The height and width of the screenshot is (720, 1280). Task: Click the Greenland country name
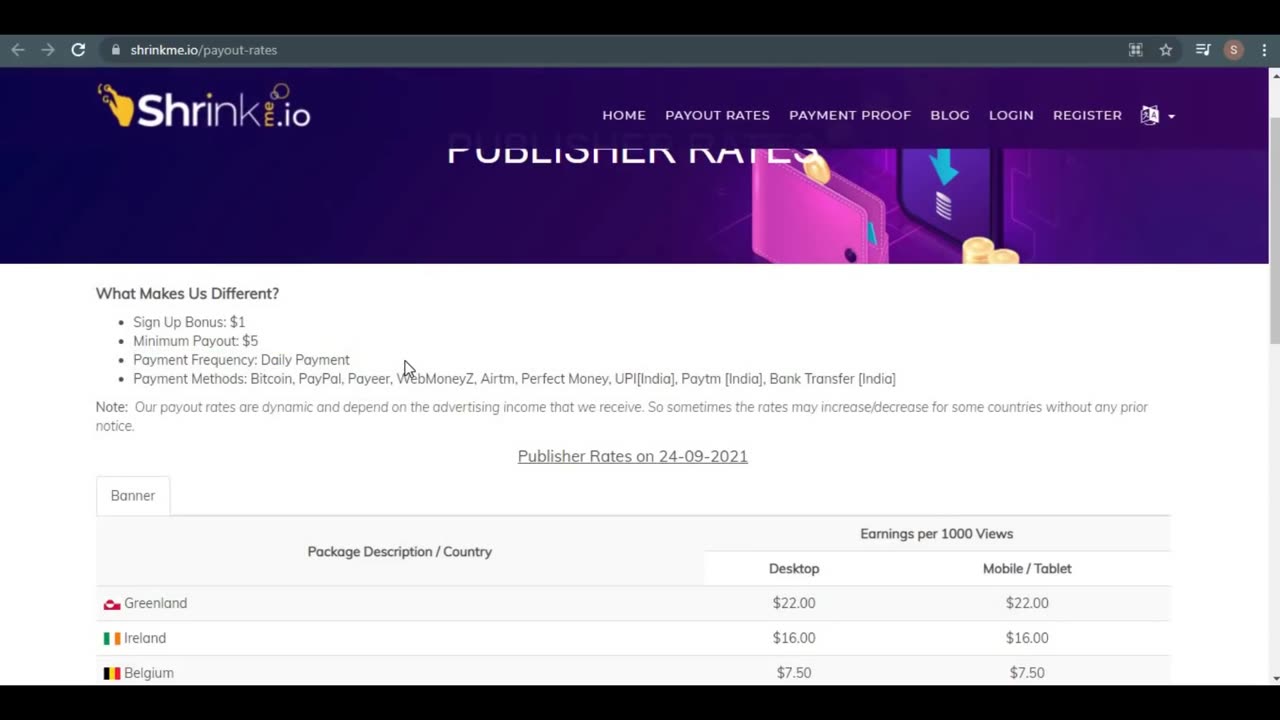point(156,604)
